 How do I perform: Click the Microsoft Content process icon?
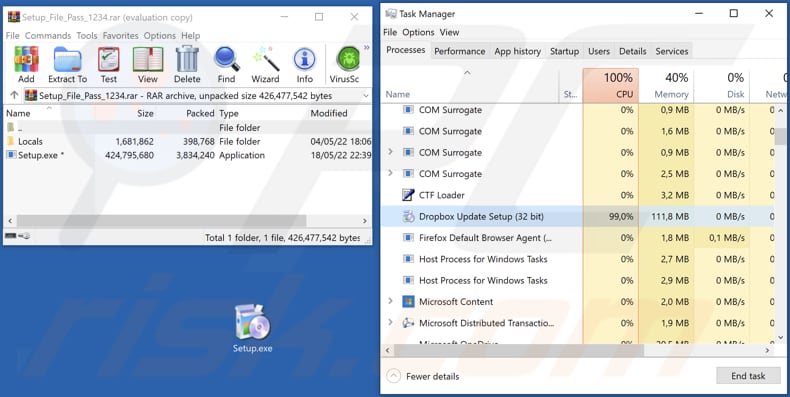point(408,301)
